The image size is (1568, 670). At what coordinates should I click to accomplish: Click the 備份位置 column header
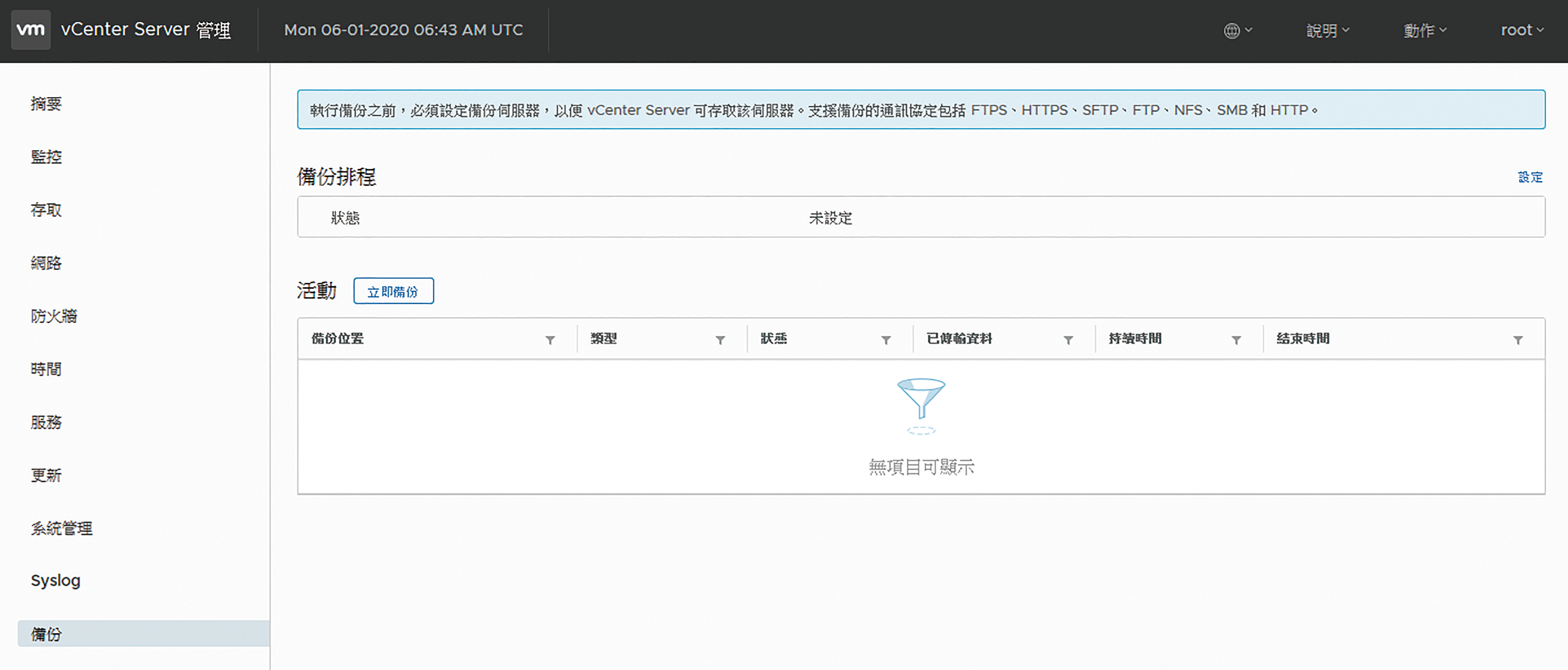click(338, 339)
